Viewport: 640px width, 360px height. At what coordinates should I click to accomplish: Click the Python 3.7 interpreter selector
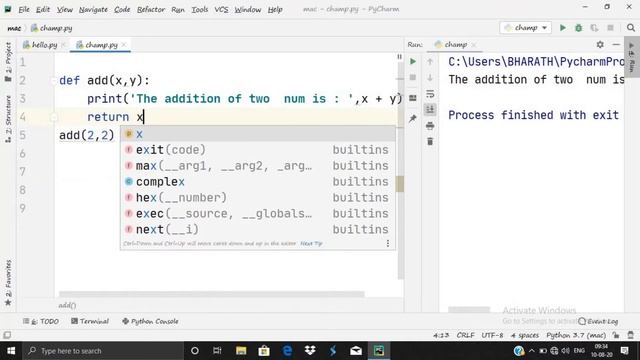click(576, 335)
